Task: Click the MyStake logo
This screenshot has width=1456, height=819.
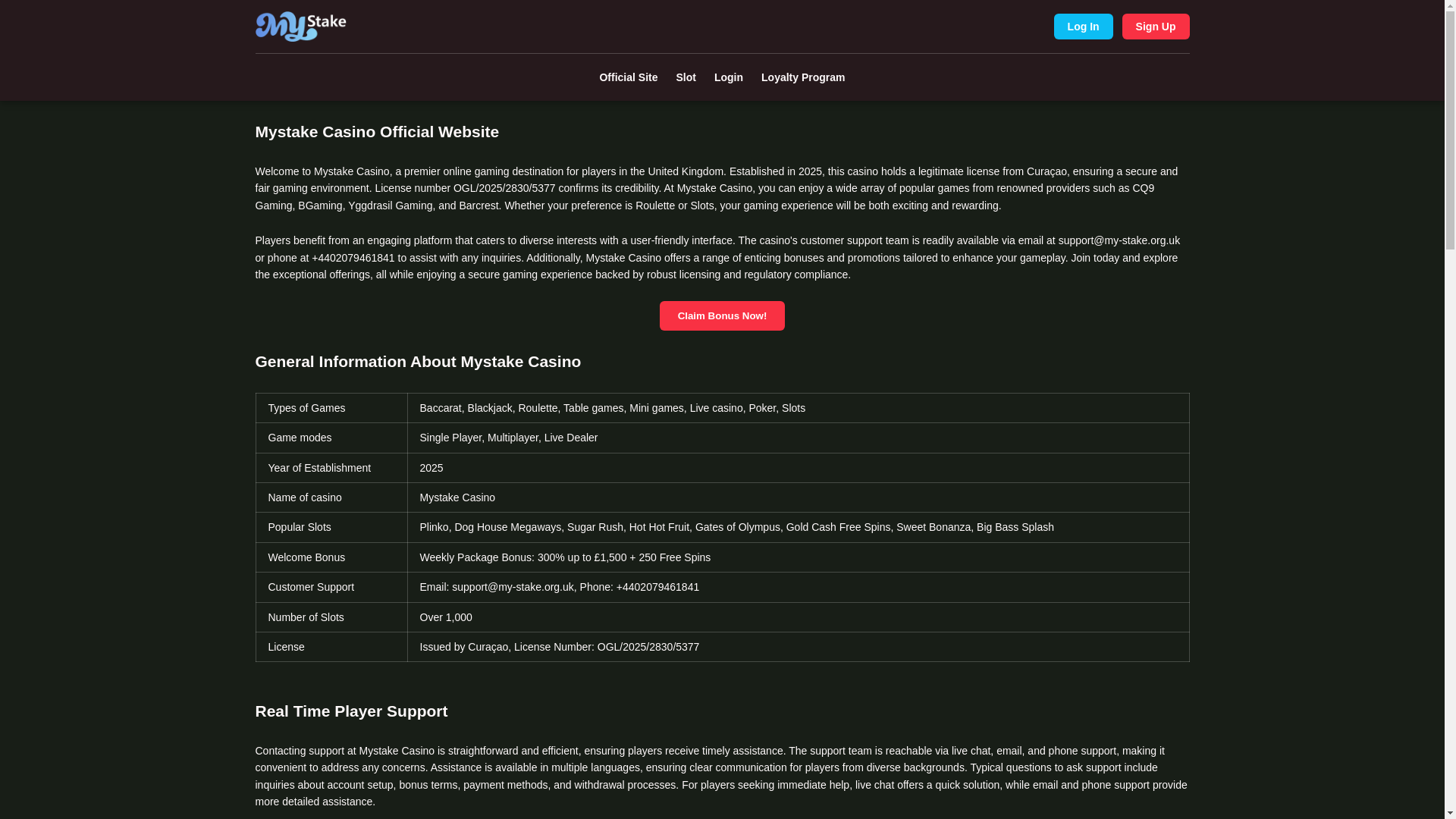Action: (x=300, y=27)
